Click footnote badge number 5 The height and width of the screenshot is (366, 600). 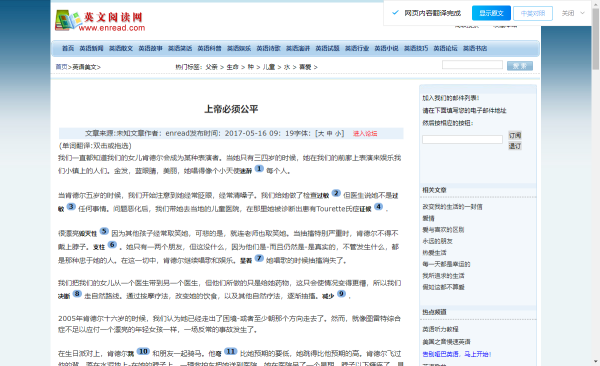[x=104, y=231]
